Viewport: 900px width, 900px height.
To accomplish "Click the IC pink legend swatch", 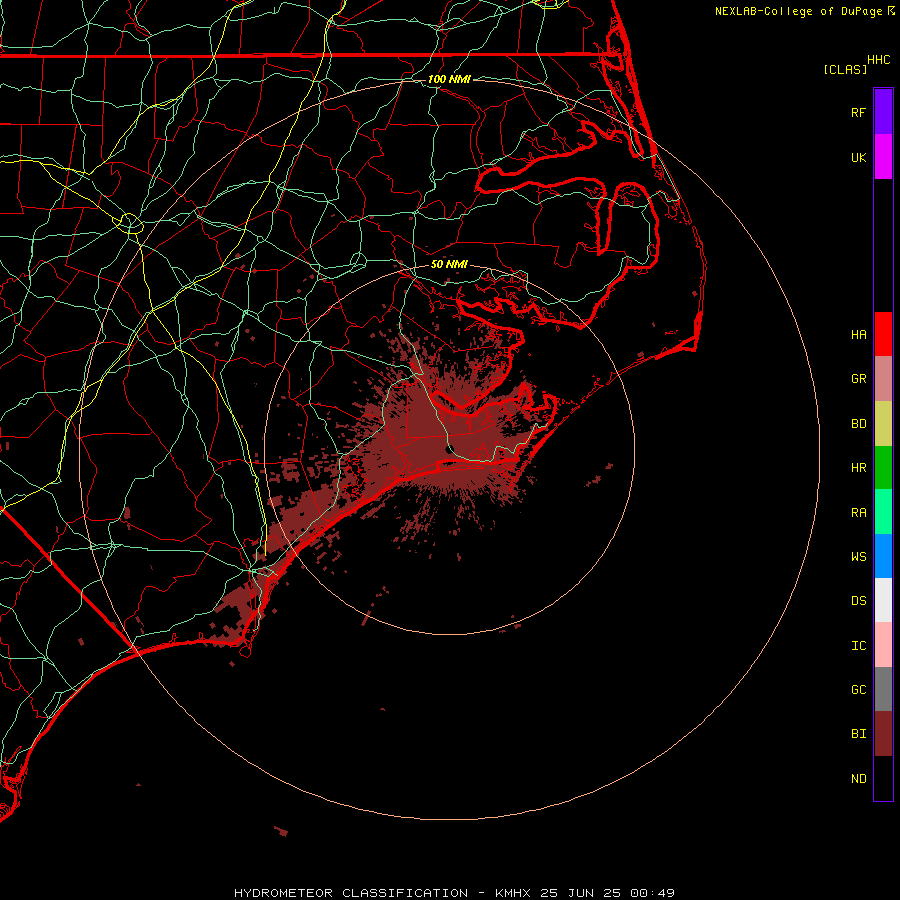I will tap(883, 645).
